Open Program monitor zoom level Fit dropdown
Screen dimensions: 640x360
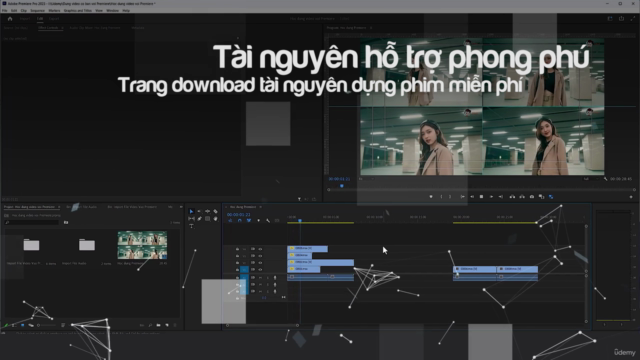point(366,179)
